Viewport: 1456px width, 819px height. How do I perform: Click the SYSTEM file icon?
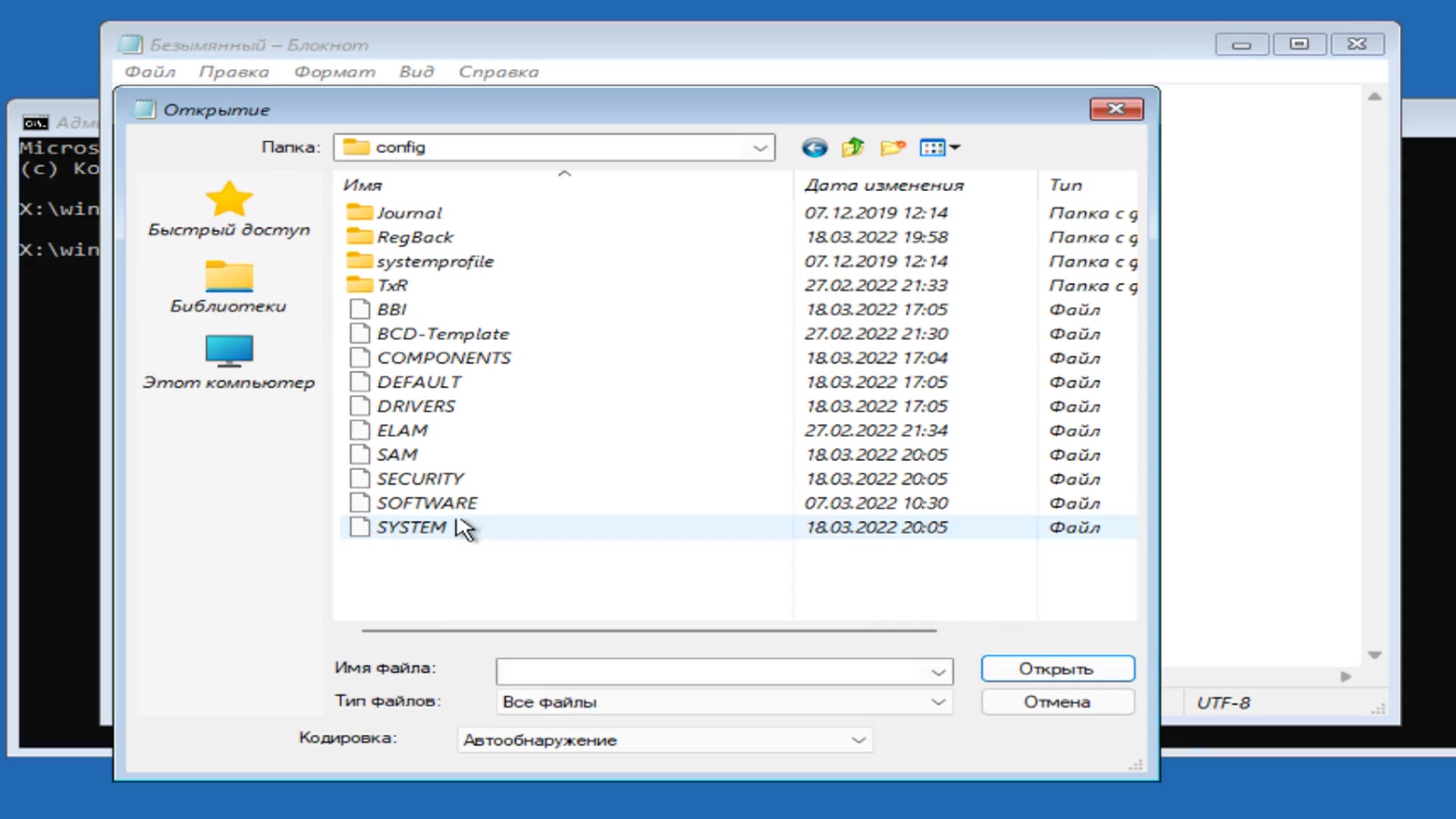[x=359, y=527]
